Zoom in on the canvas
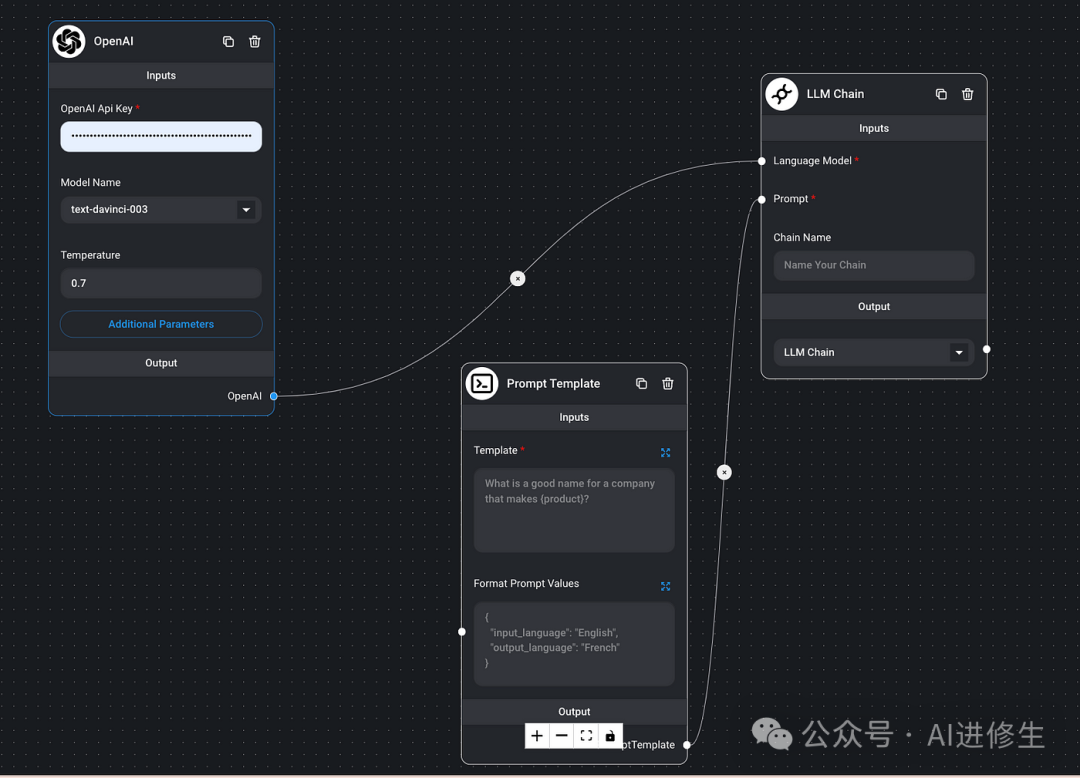Image resolution: width=1080 pixels, height=778 pixels. 537,736
